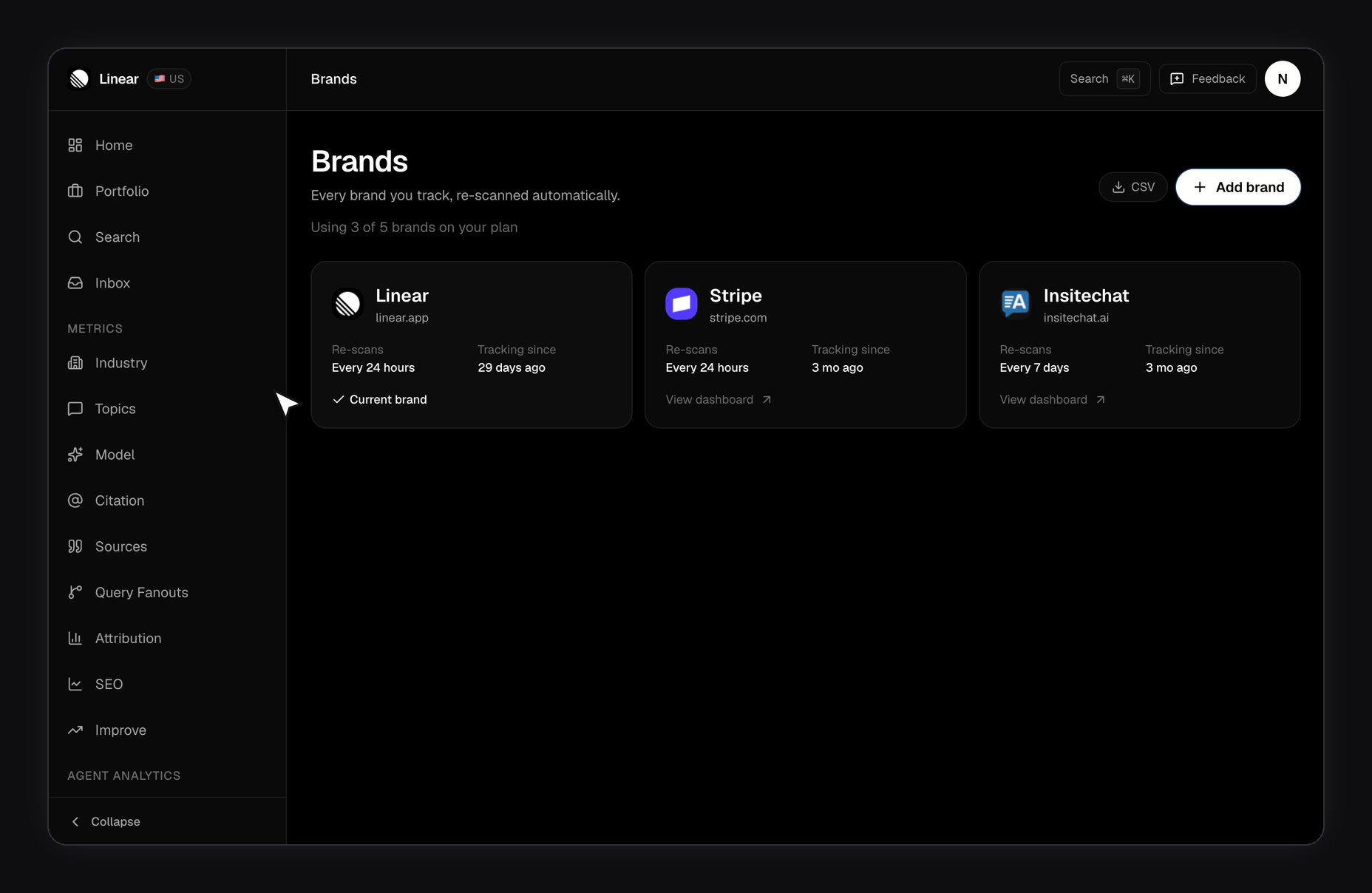The height and width of the screenshot is (893, 1372).
Task: Open Query Fanouts page
Action: (167, 592)
